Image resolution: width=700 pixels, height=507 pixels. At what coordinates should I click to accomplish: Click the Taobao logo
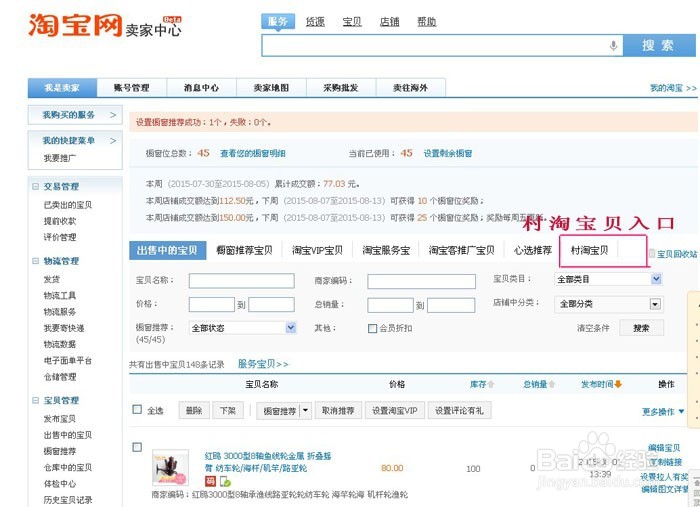[75, 25]
